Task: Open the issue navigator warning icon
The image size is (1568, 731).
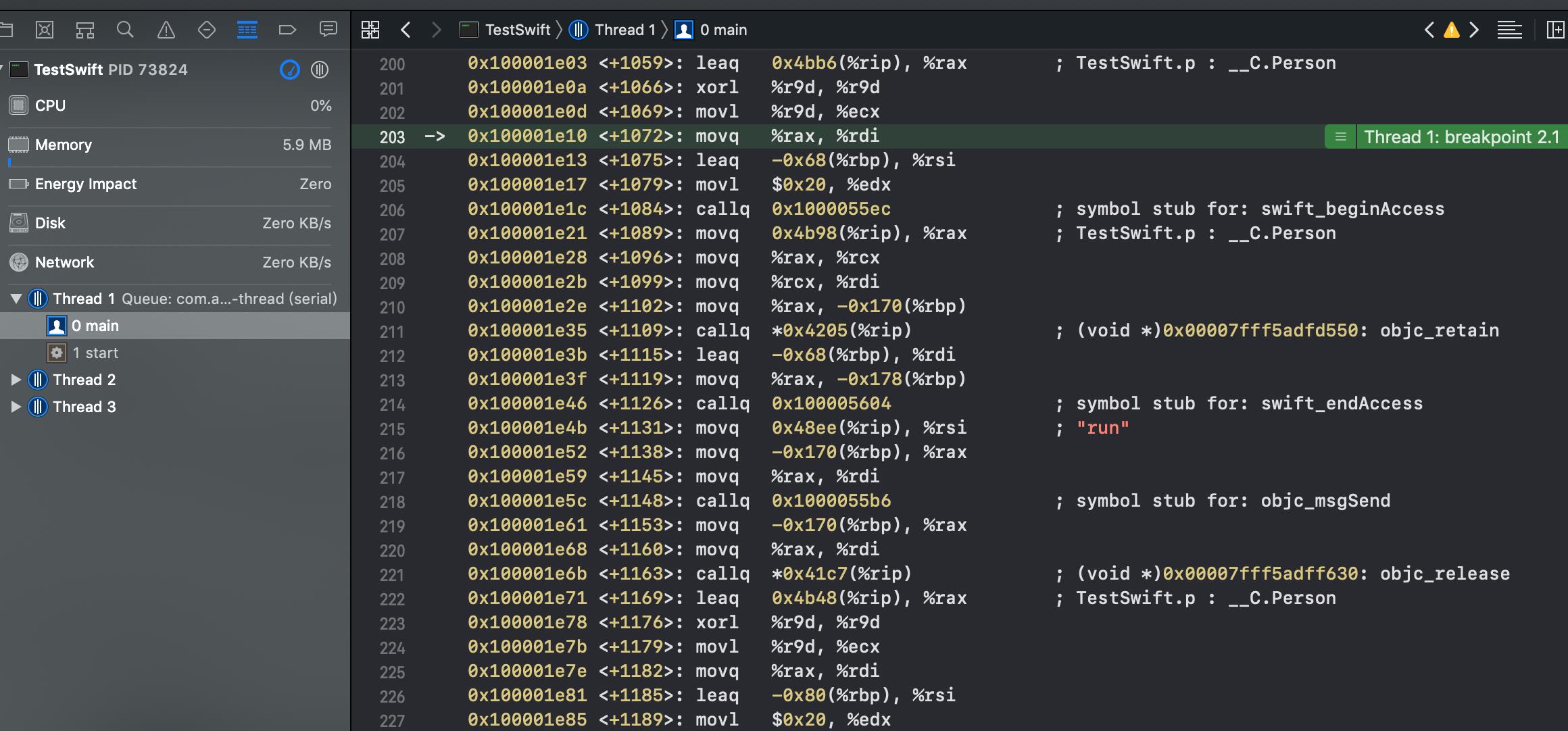Action: click(x=166, y=30)
